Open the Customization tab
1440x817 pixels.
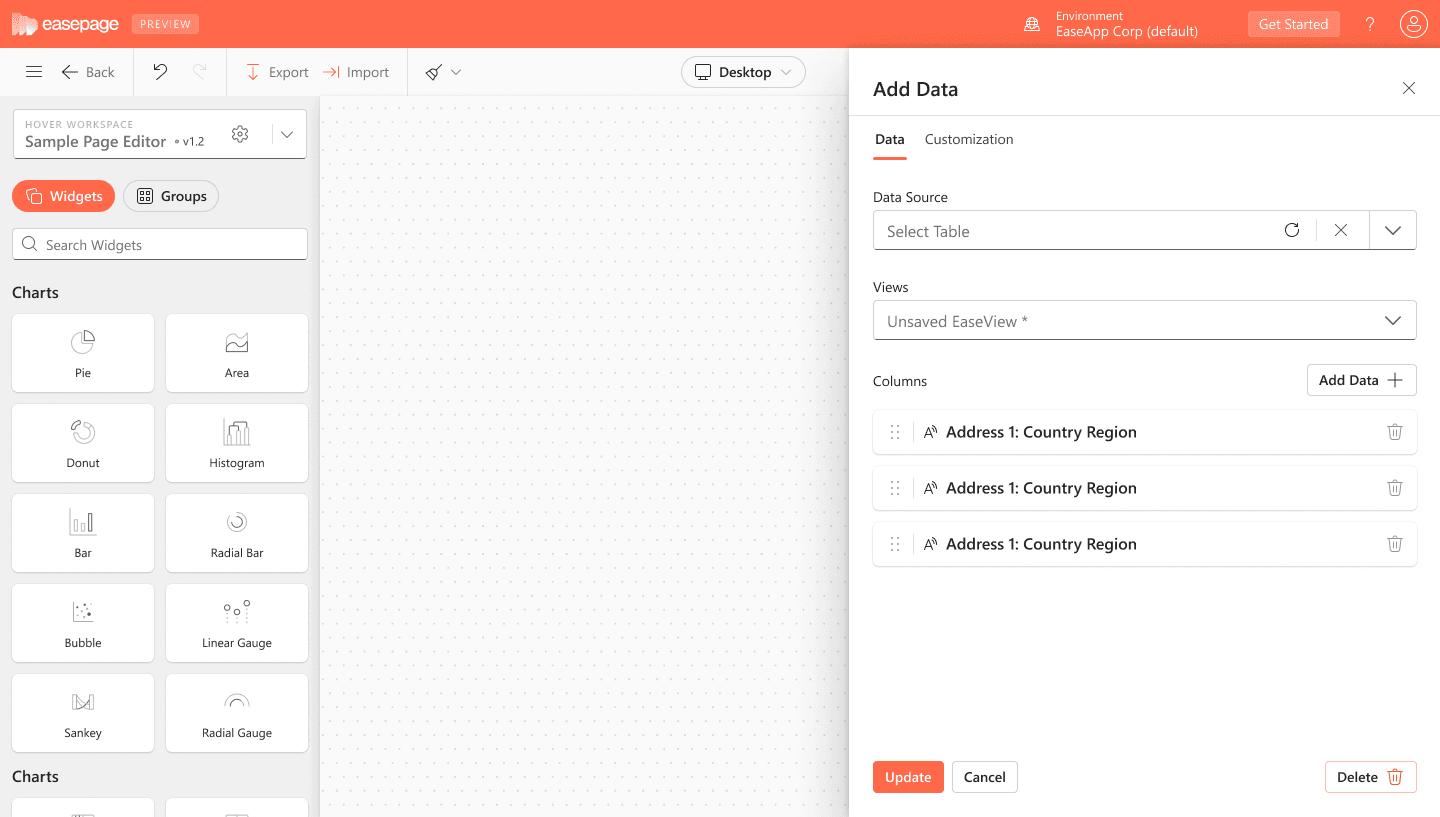(x=969, y=139)
